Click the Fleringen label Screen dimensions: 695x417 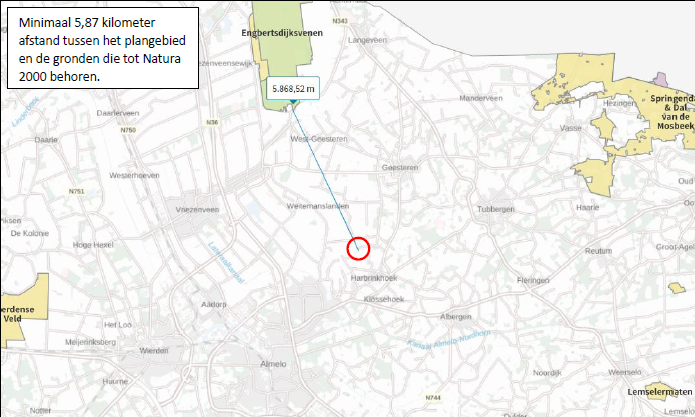click(x=533, y=280)
